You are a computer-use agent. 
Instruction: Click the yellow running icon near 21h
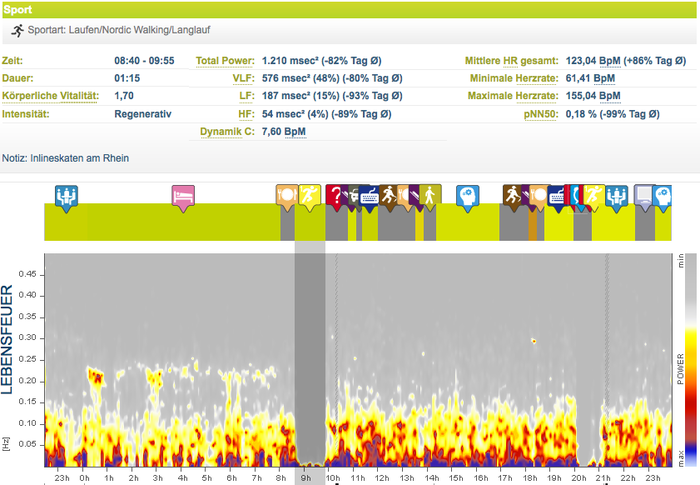click(x=594, y=194)
